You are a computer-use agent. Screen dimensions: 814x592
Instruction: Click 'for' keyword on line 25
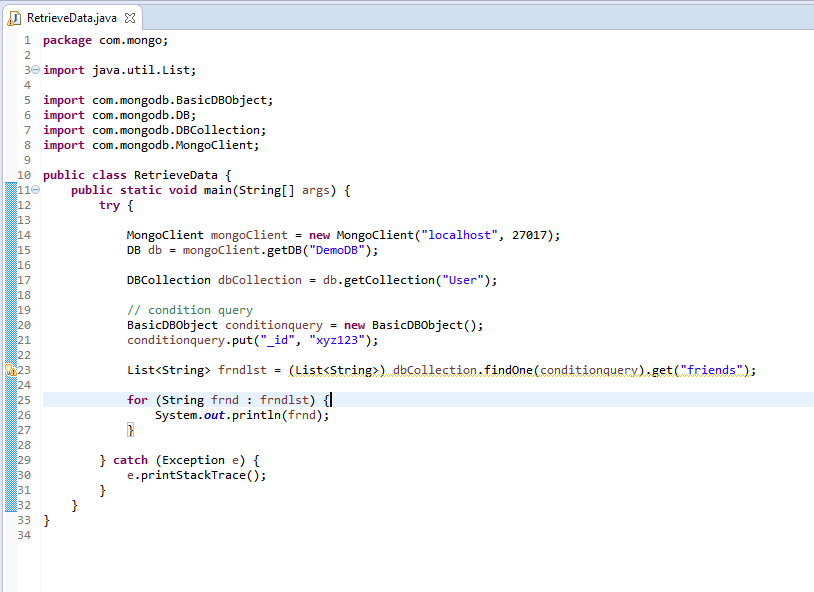point(138,400)
